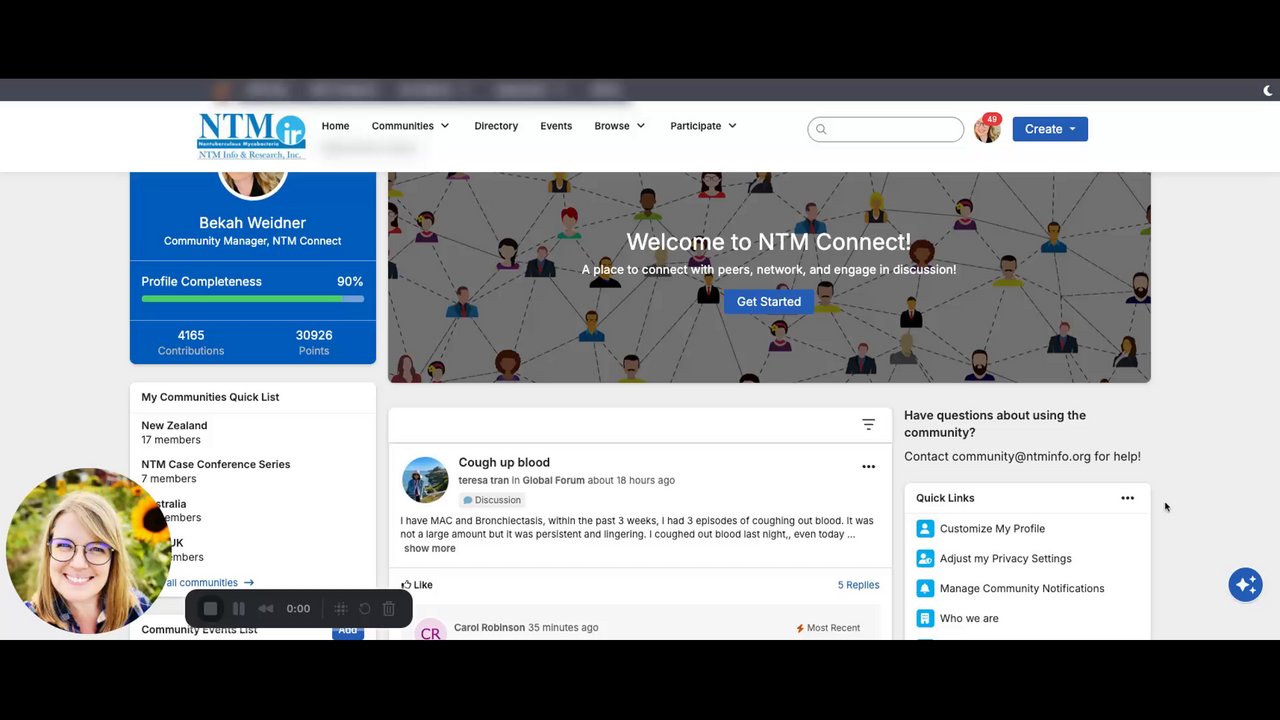Open the Home page

click(x=335, y=126)
